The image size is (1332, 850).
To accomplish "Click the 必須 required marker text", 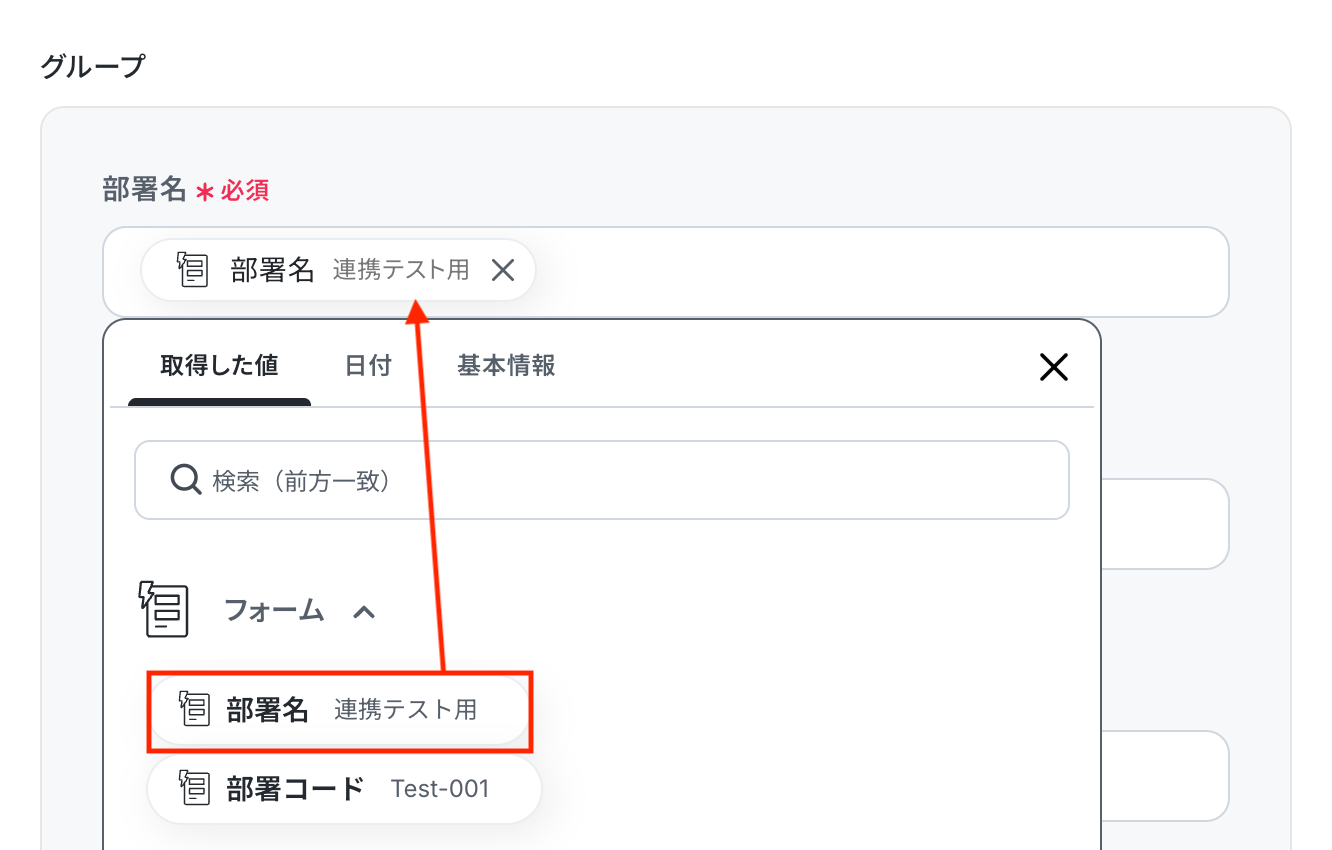I will (245, 190).
